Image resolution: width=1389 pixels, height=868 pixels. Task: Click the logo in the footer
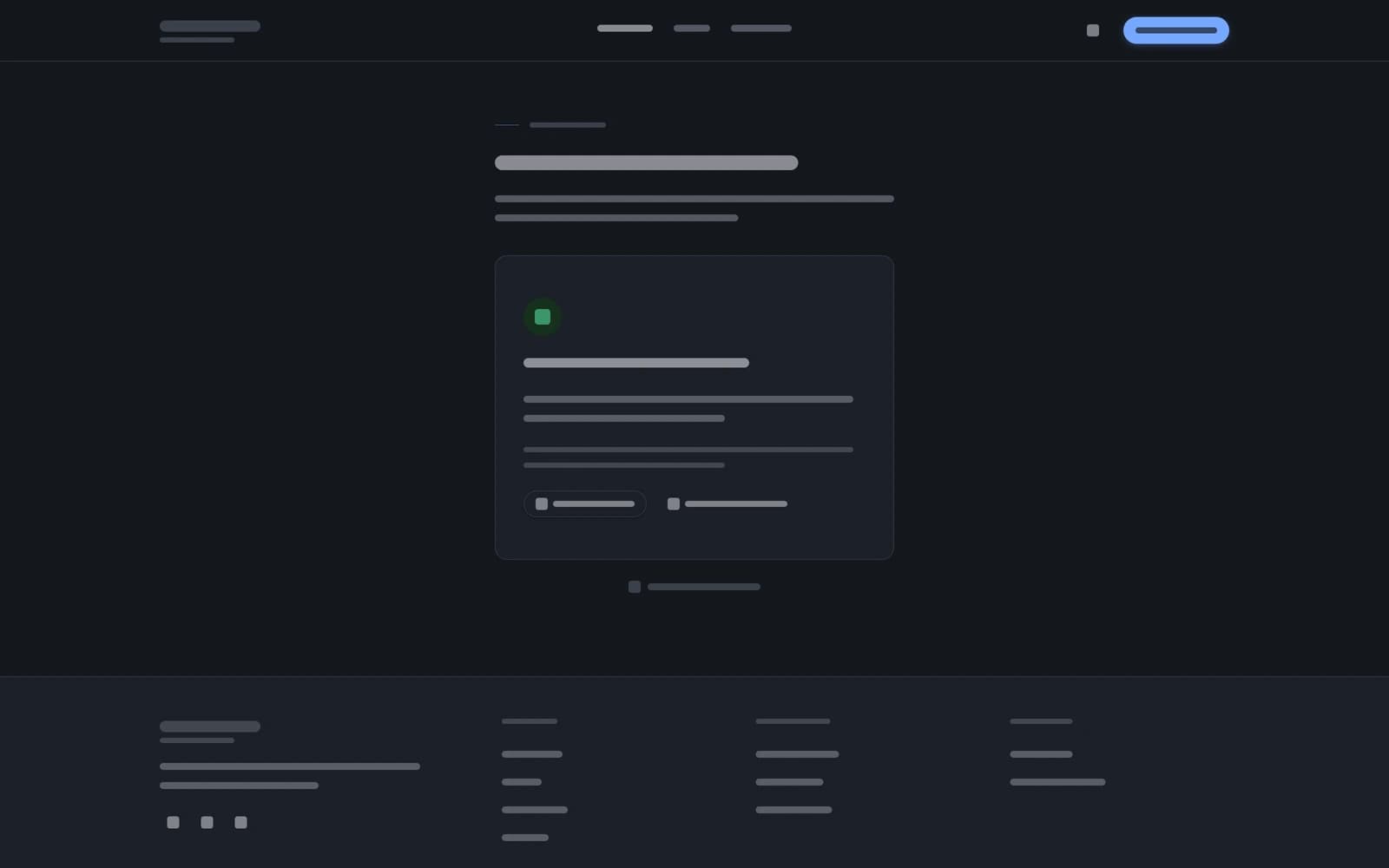point(210,732)
